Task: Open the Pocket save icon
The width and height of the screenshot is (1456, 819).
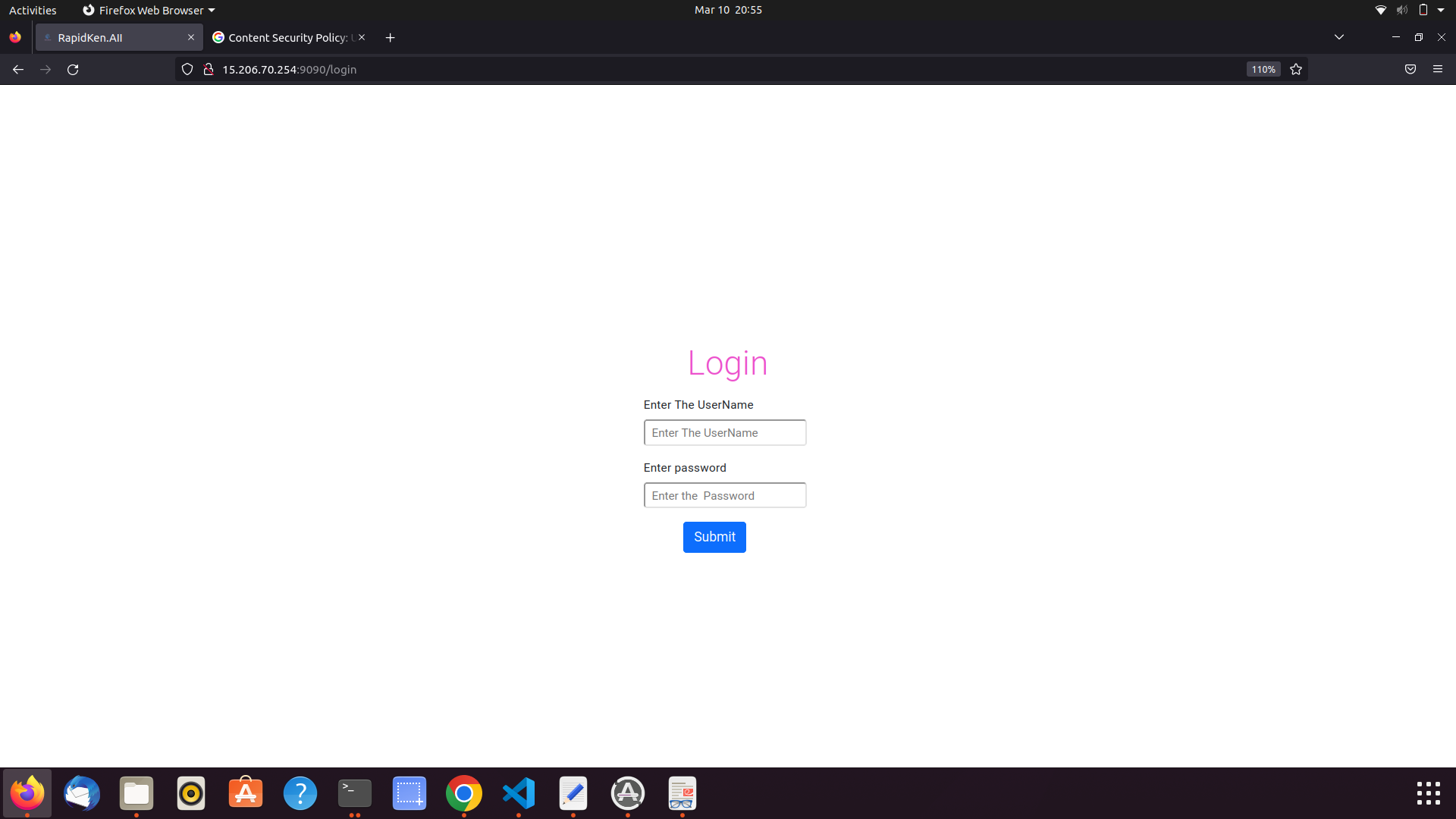Action: (1410, 69)
